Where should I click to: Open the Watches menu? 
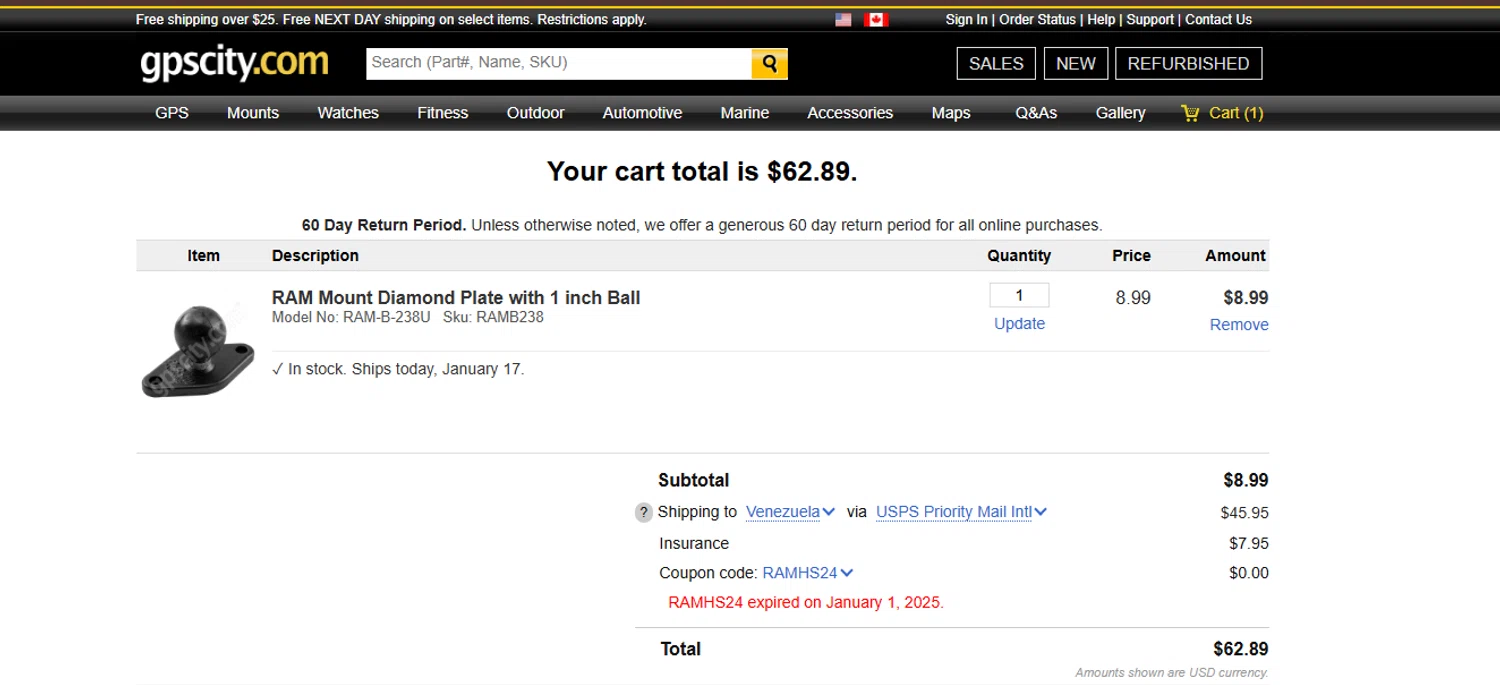[x=348, y=113]
